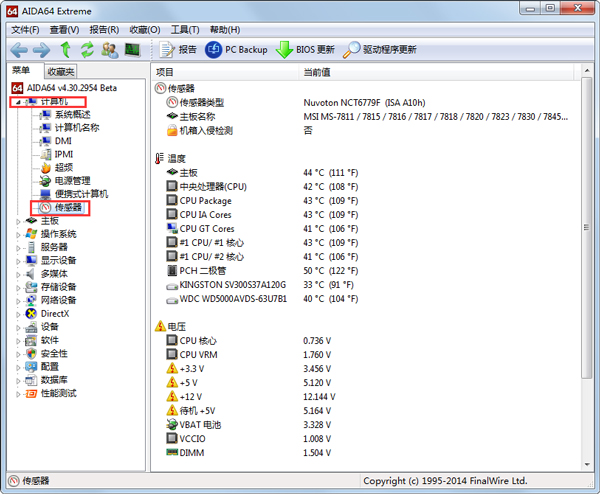
Task: Click the scrollbar down arrow
Action: click(x=587, y=465)
